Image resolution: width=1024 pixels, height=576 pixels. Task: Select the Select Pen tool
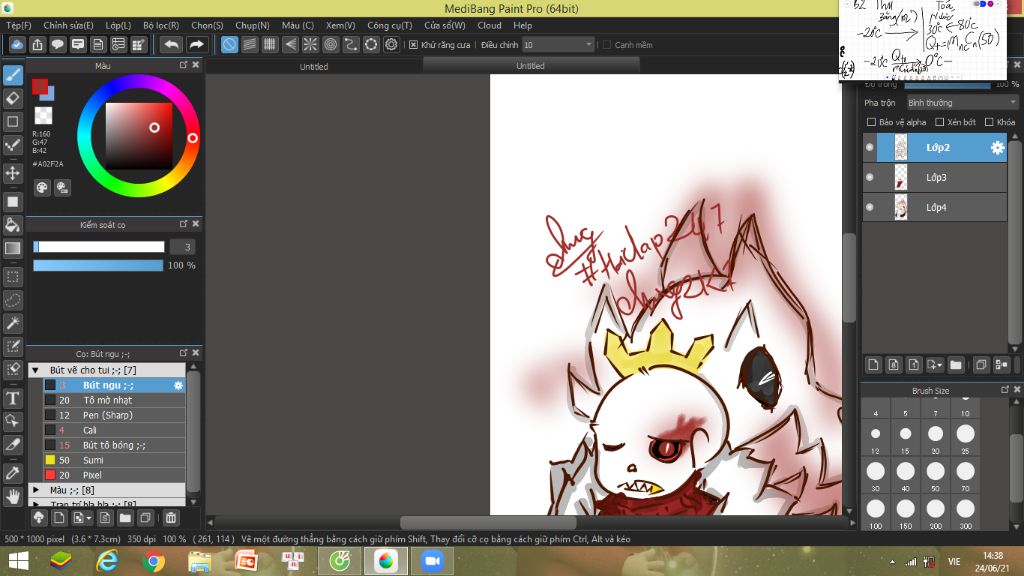click(12, 346)
